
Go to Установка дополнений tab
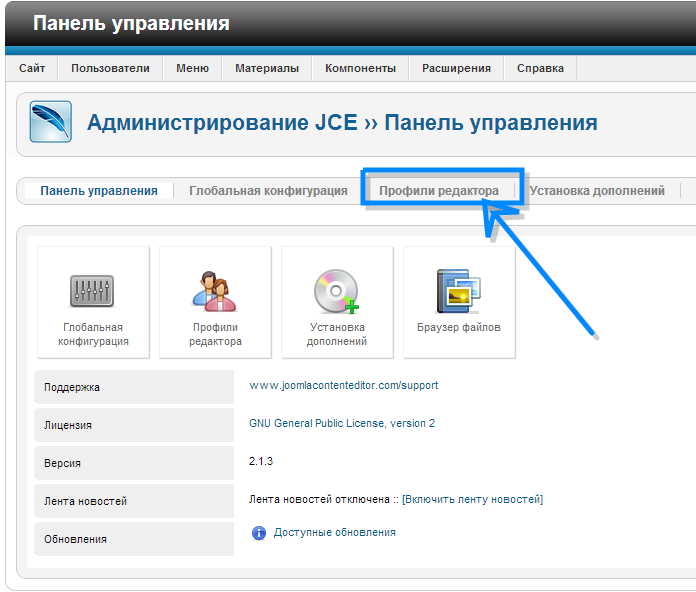pos(597,191)
